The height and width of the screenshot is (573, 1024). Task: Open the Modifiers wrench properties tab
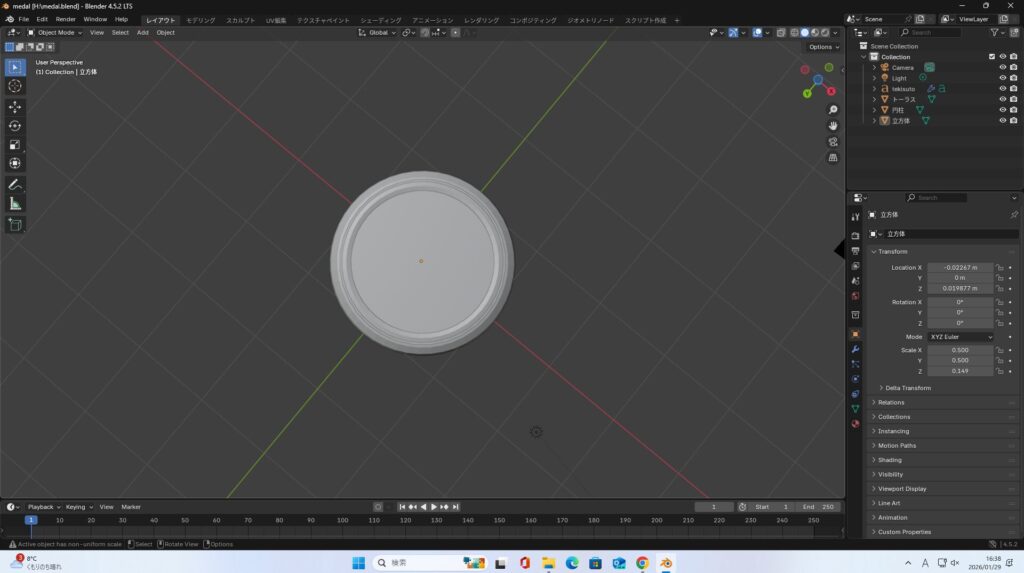855,349
